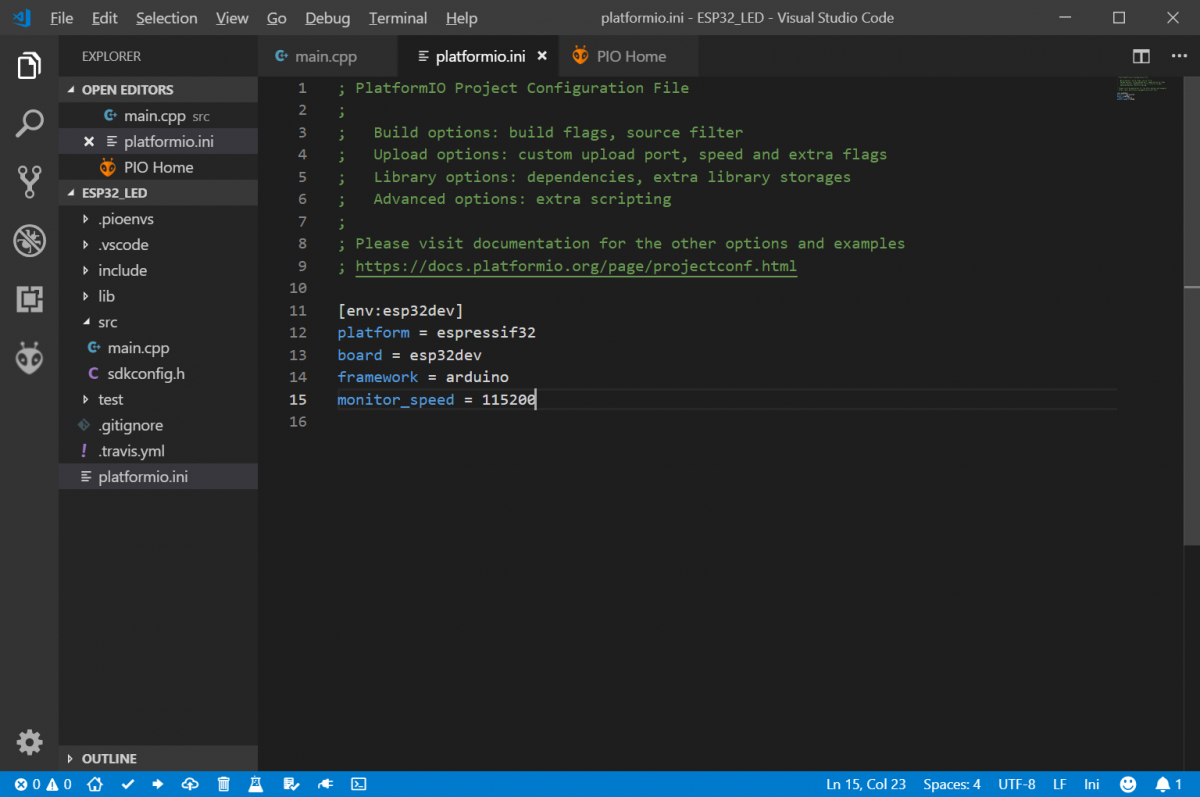Open the Extensions view
Screen dimensions: 1200x797
tap(29, 298)
